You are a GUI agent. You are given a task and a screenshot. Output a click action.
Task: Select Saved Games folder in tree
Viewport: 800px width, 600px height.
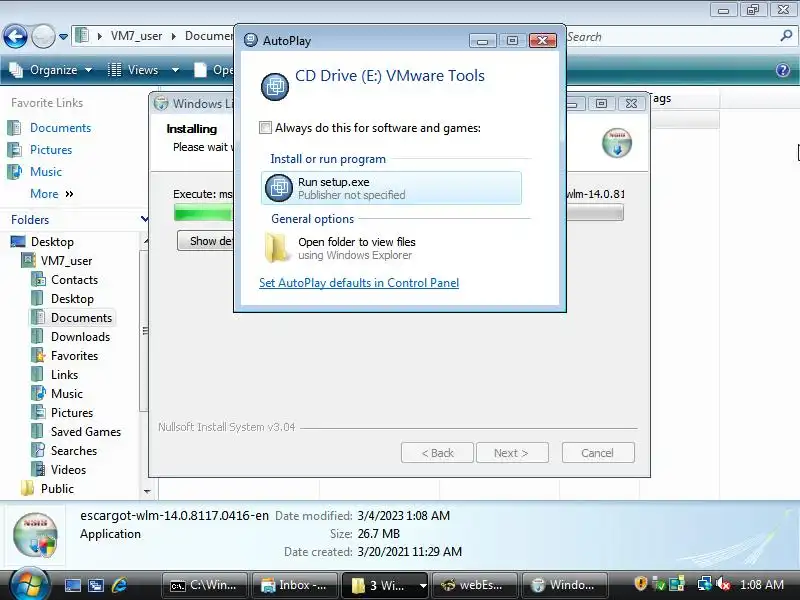86,432
